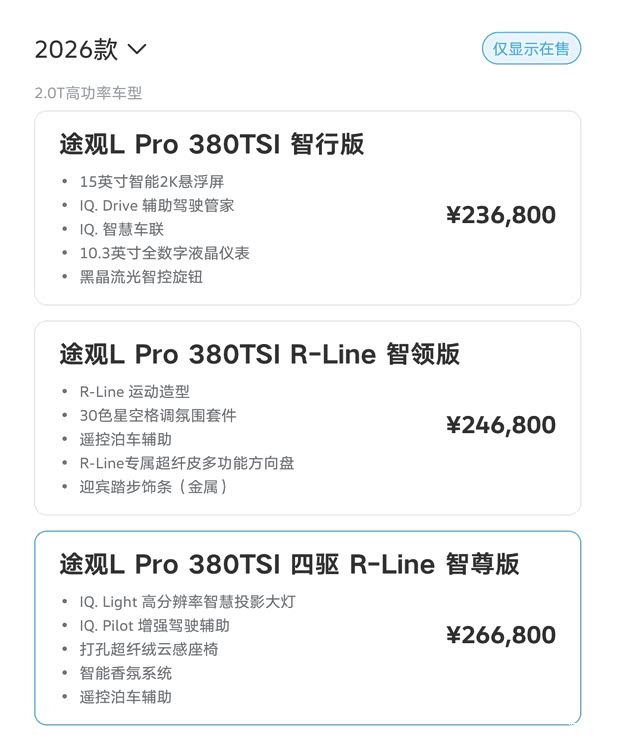620x739 pixels.
Task: Click the 10.3英寸全数字液晶仪表 feature
Action: tap(164, 253)
